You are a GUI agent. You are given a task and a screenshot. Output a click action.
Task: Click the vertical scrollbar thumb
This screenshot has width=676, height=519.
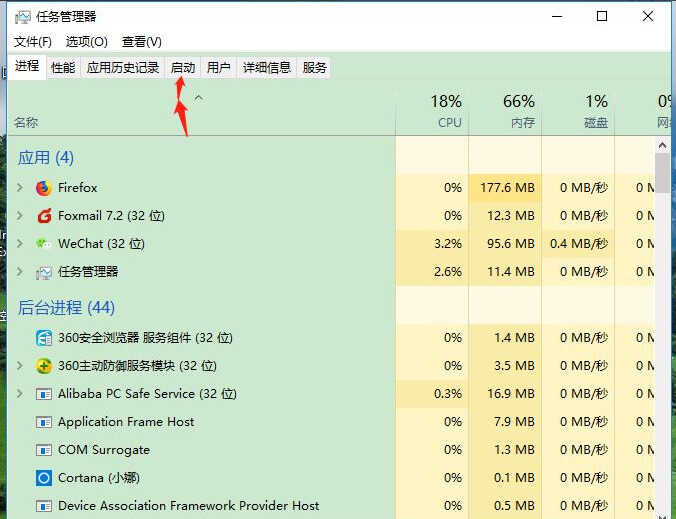tap(662, 174)
